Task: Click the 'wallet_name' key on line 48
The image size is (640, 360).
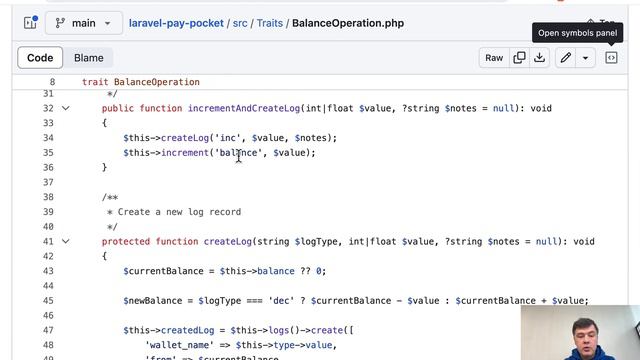Action: [x=179, y=345]
